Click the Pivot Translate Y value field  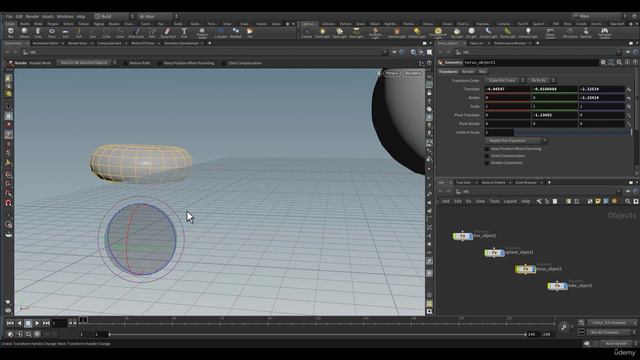click(x=554, y=115)
